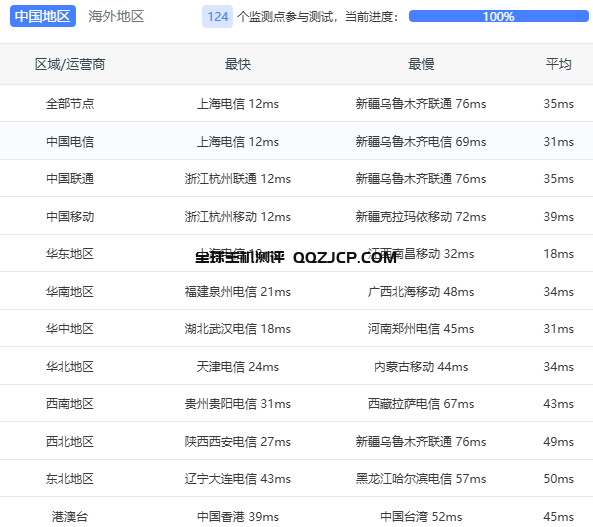
Task: Click the 平均 column header
Action: [558, 64]
